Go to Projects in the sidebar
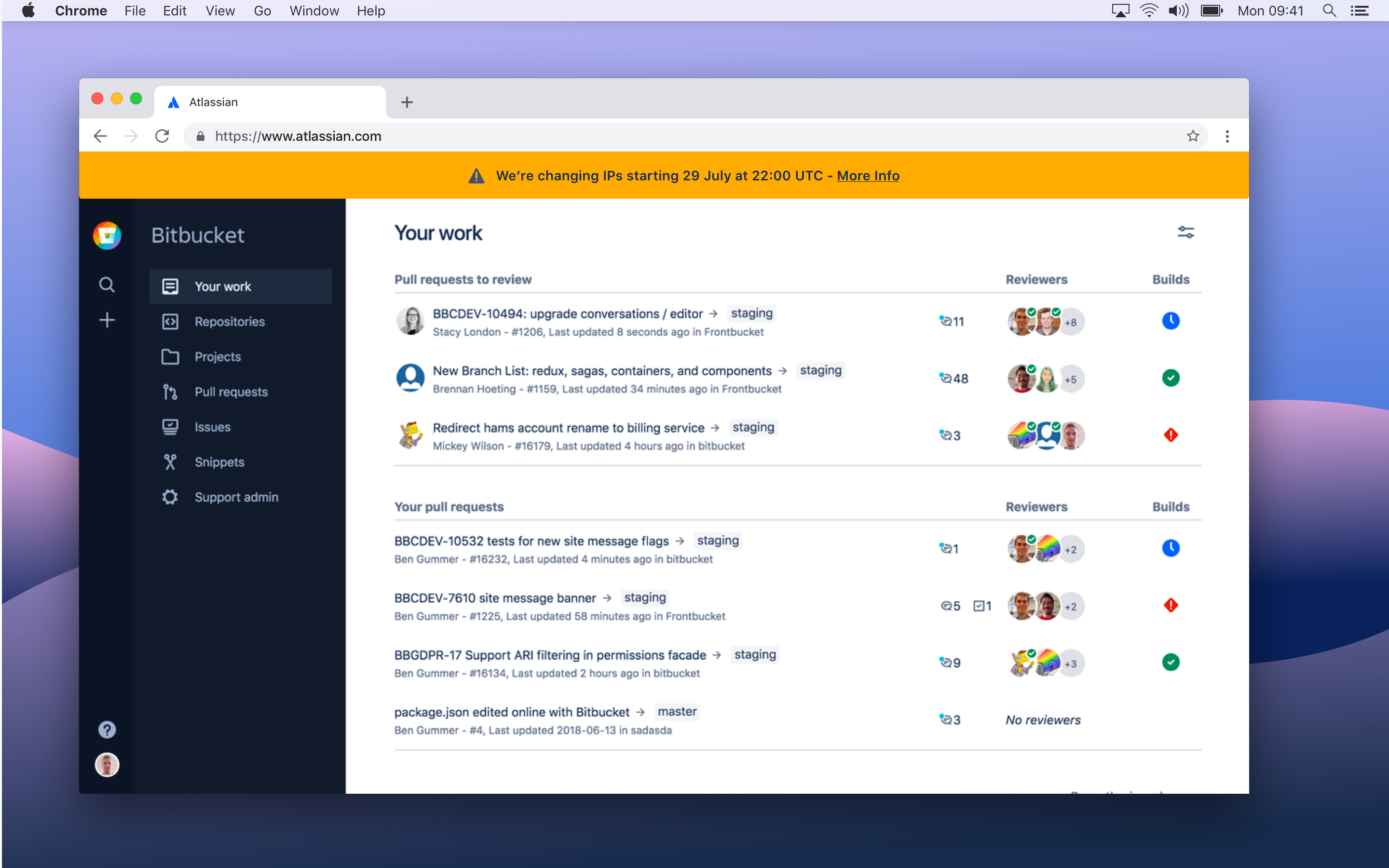The image size is (1389, 868). pos(241,356)
